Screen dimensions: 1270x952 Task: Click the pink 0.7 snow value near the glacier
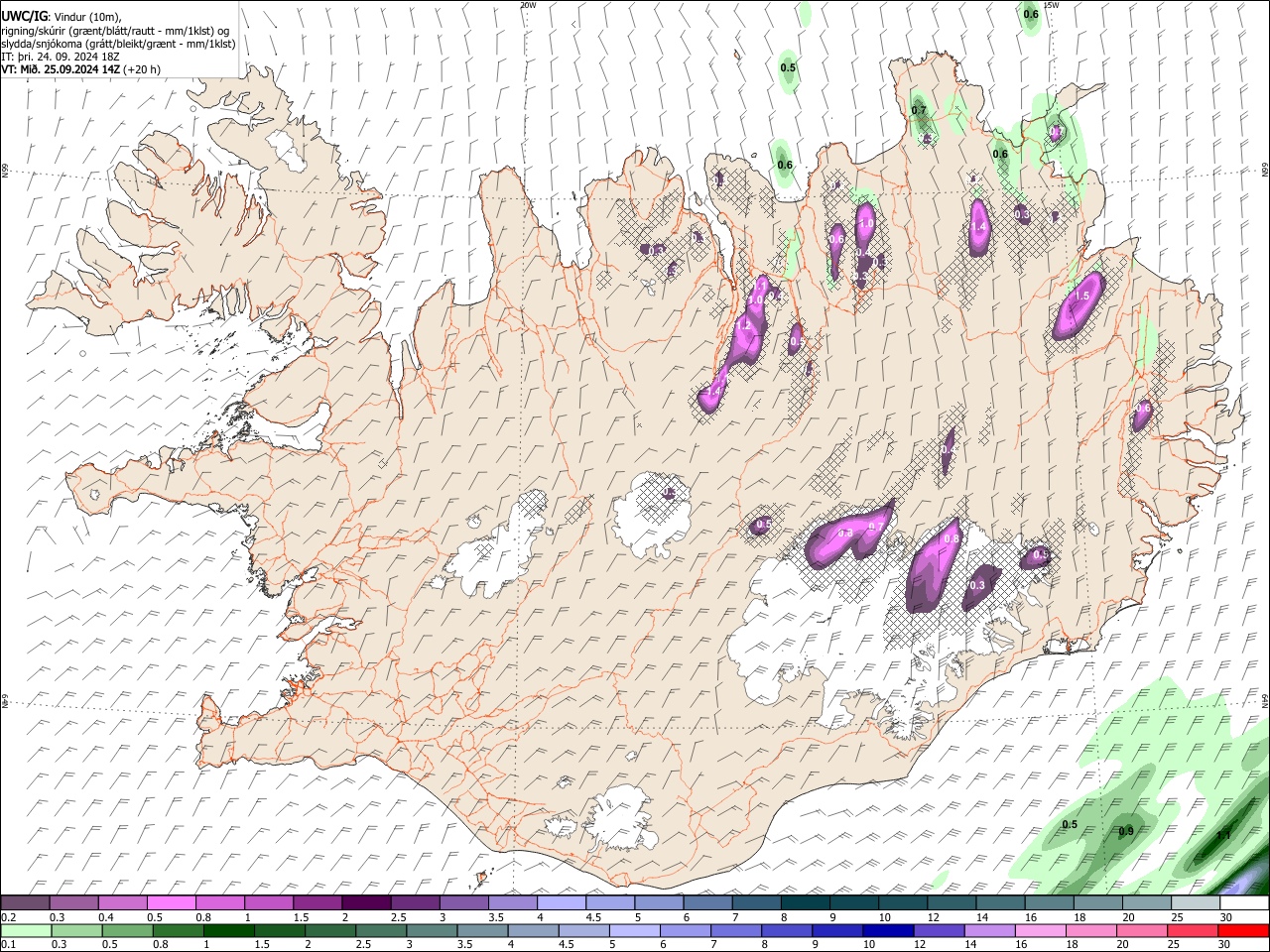click(x=876, y=527)
